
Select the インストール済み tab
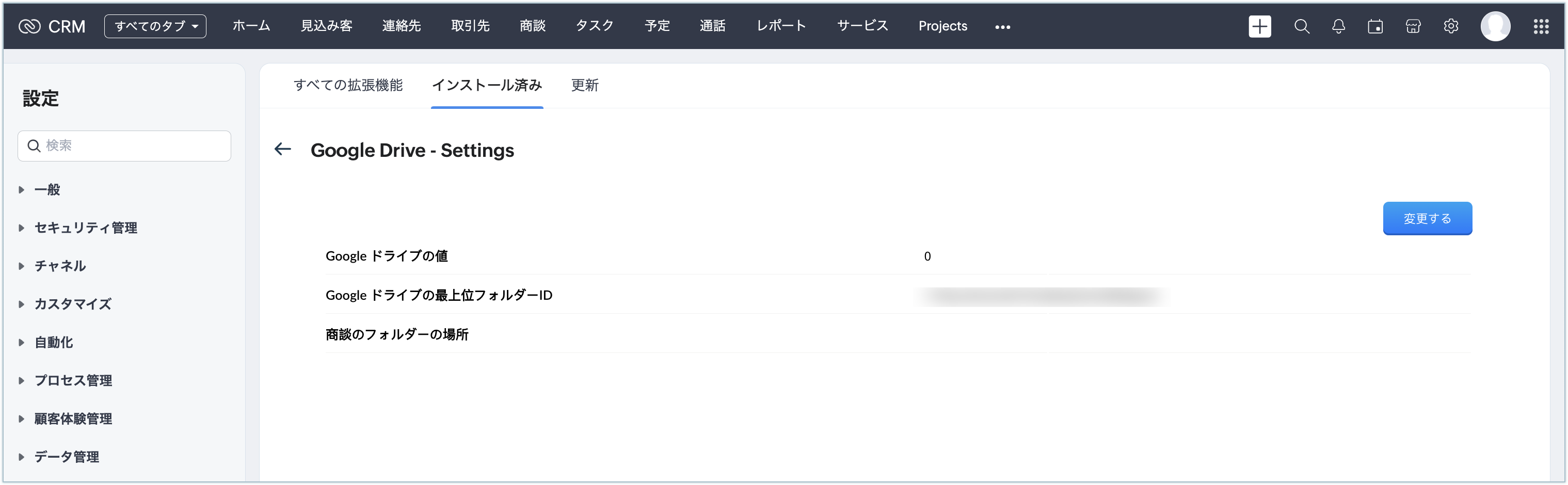[x=487, y=85]
